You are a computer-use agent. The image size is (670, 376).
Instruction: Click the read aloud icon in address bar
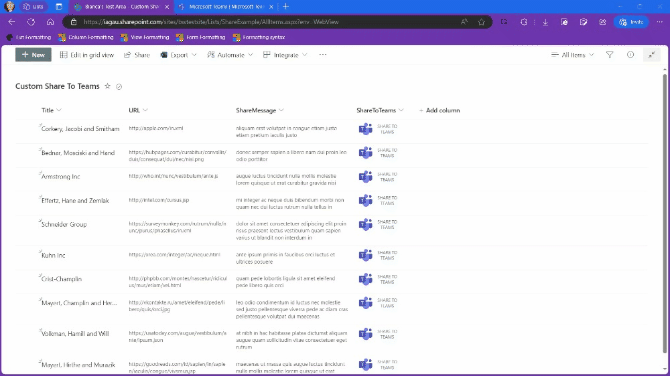(464, 22)
